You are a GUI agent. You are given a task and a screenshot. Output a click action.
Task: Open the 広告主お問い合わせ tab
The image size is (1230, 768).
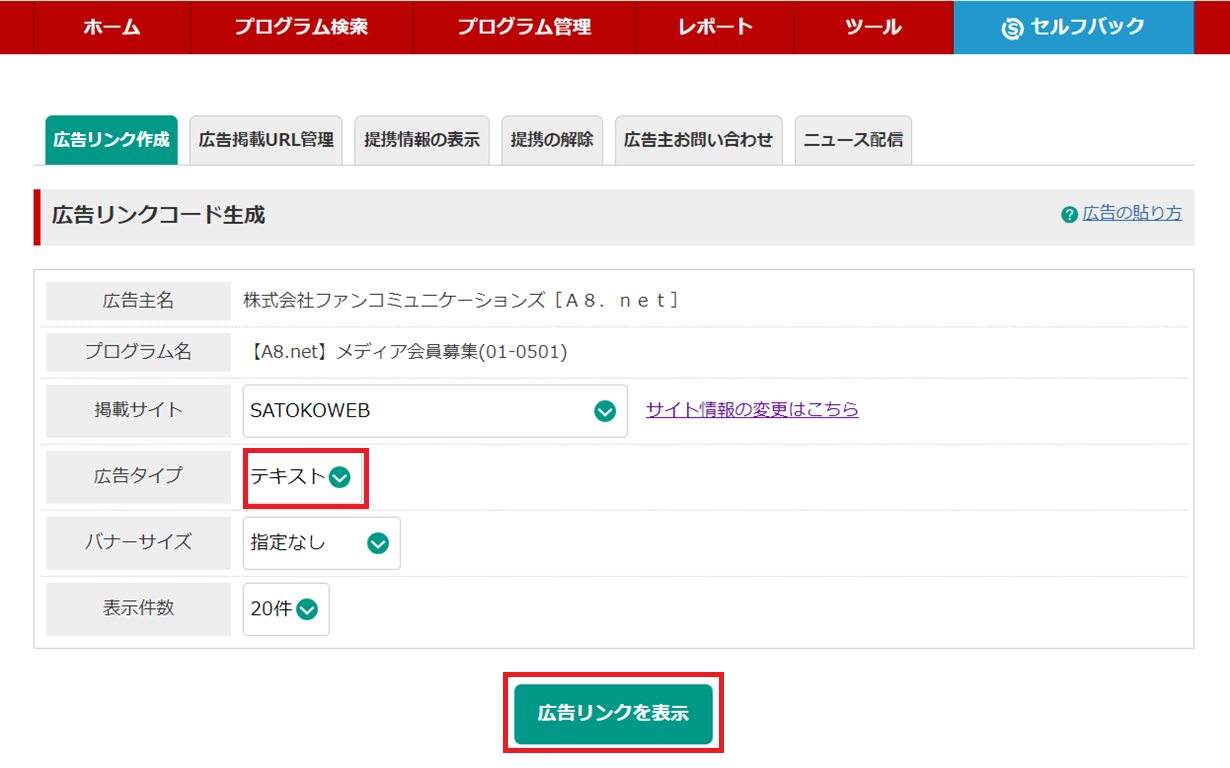point(698,140)
